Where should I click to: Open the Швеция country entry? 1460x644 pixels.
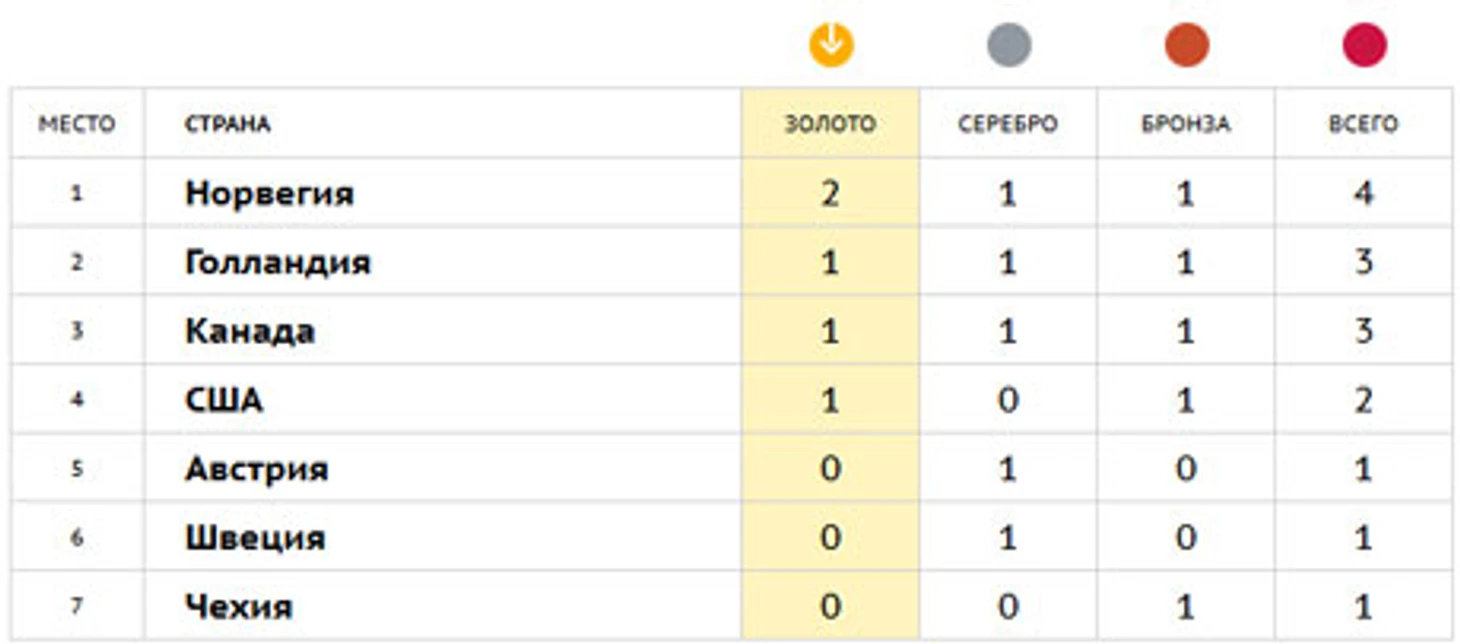(x=255, y=538)
